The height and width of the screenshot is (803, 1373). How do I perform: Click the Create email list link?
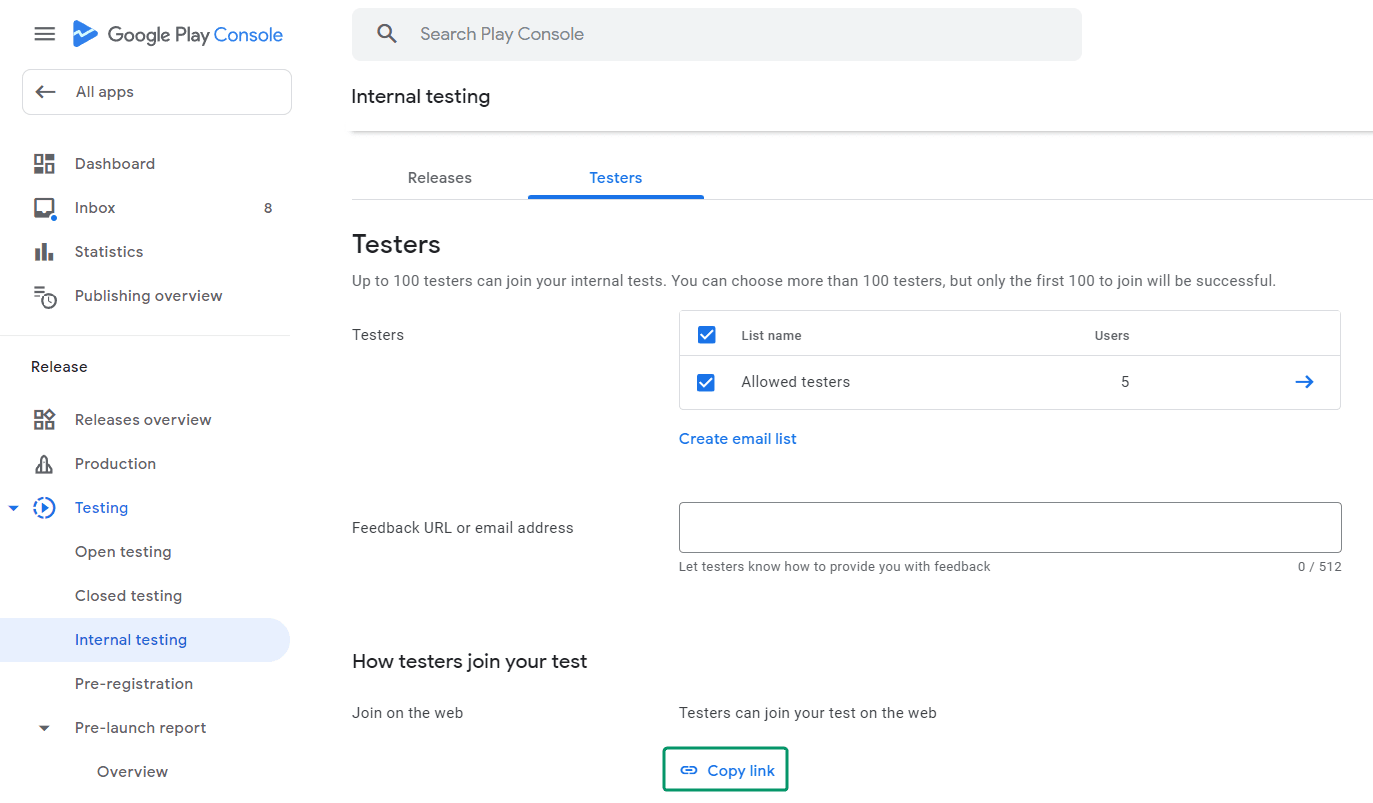click(737, 438)
